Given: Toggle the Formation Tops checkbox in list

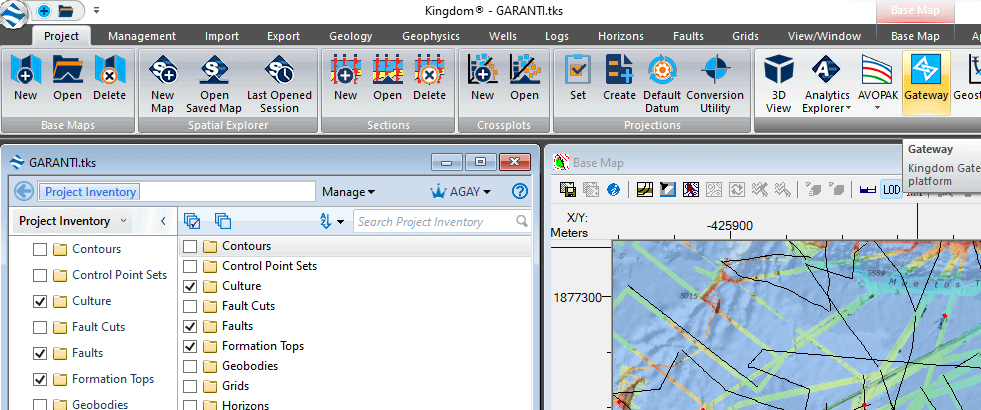Looking at the screenshot, I should pos(190,346).
